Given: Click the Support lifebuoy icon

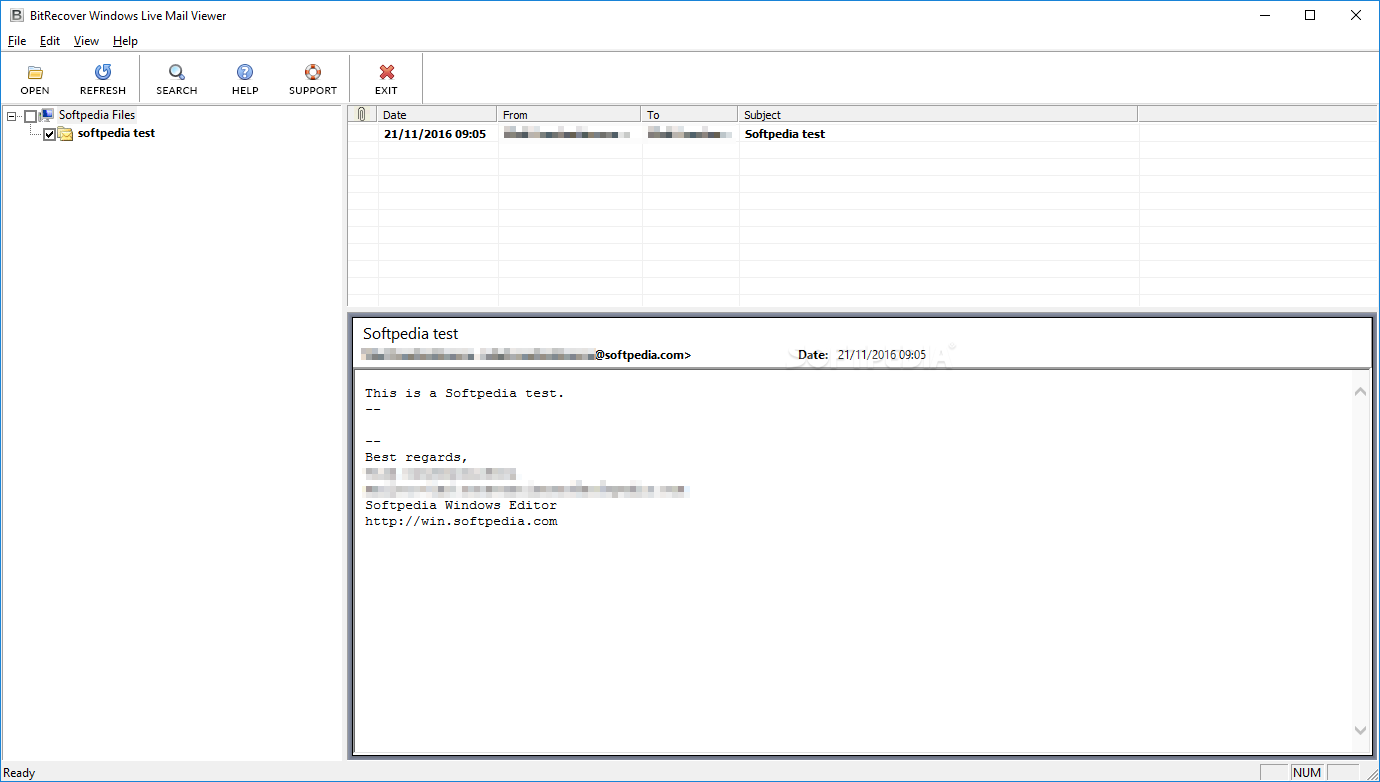Looking at the screenshot, I should 313,72.
